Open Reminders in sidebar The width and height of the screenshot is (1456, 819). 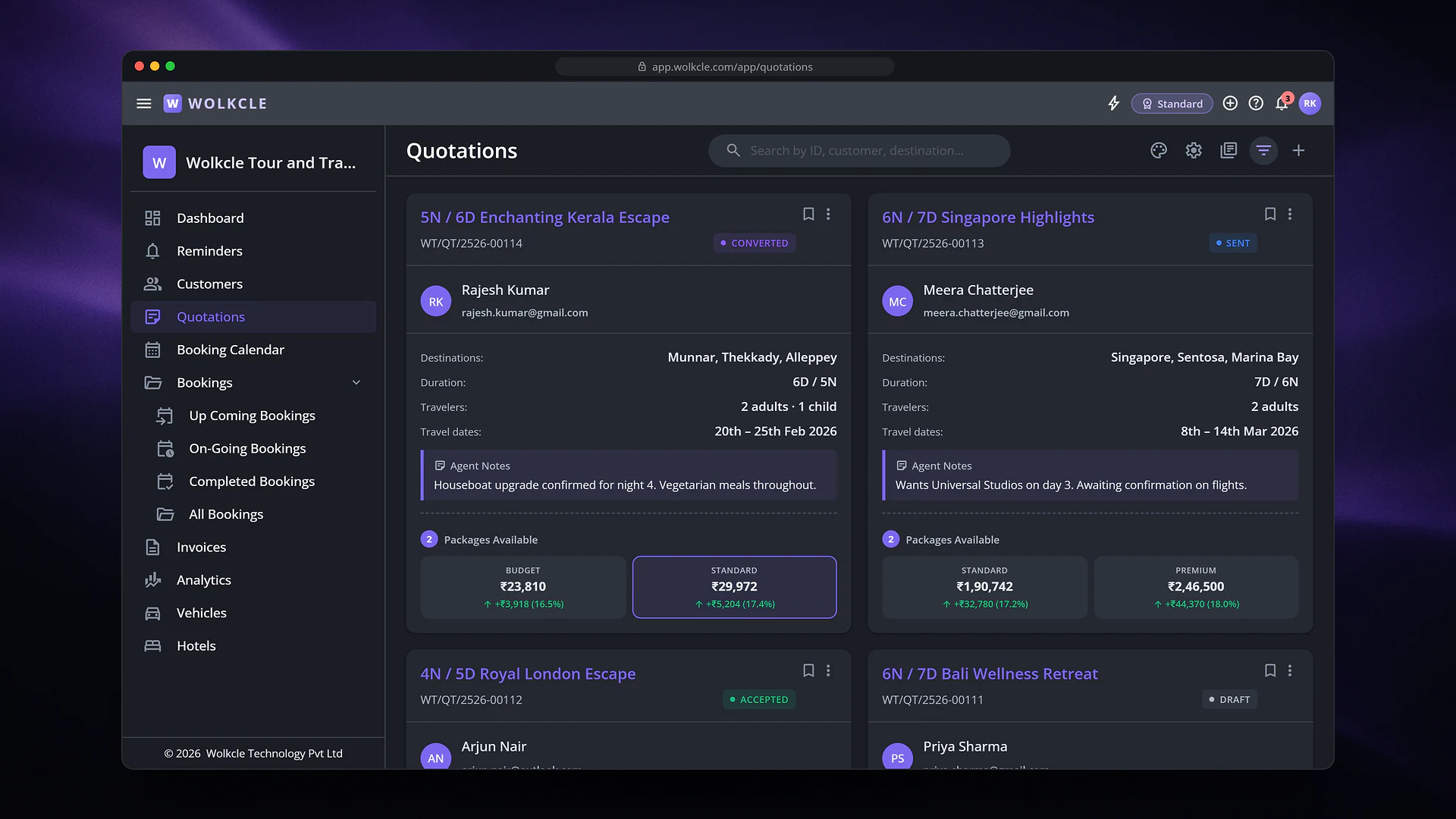(253, 251)
